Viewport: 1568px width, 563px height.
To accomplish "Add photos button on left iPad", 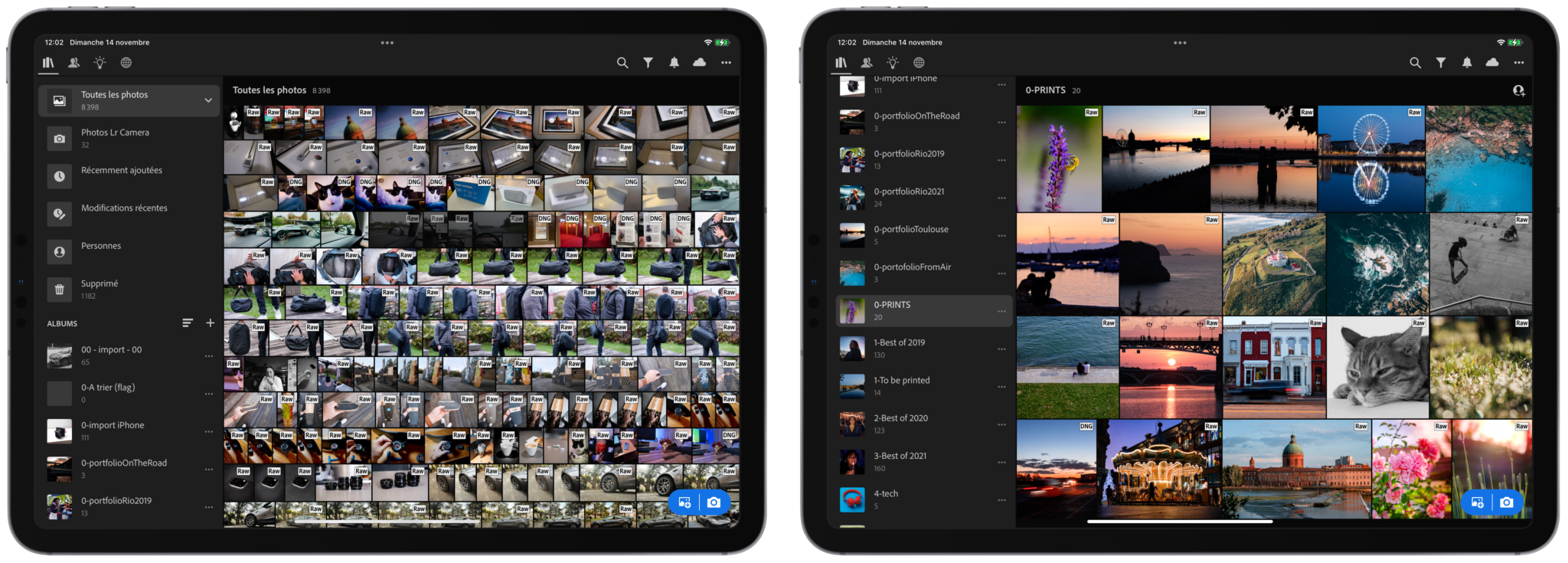I will click(685, 502).
